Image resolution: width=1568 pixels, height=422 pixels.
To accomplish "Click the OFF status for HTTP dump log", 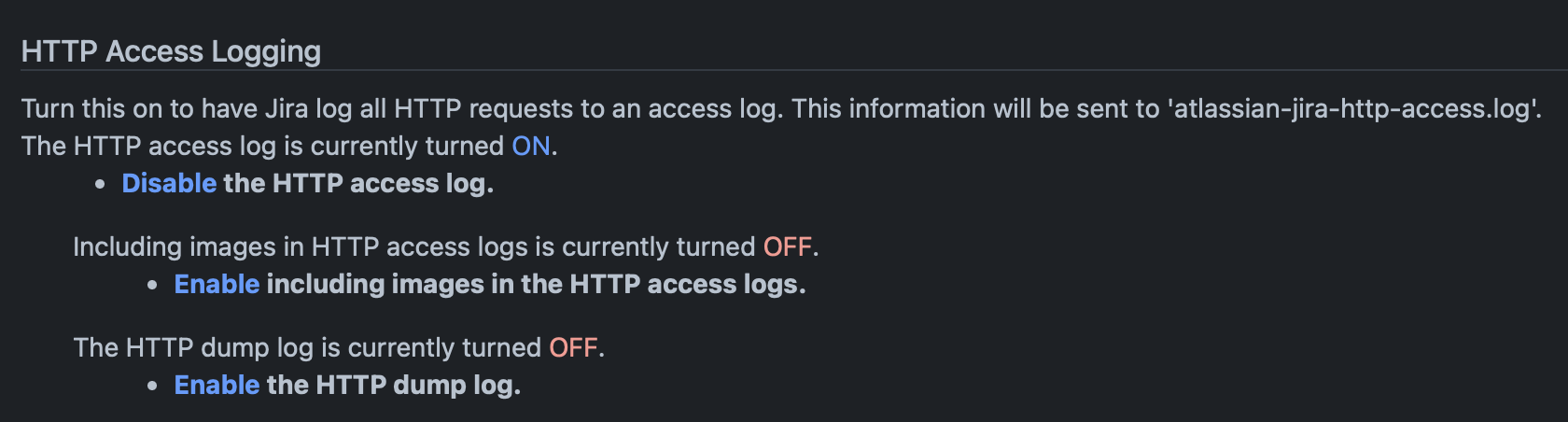I will pos(573,348).
